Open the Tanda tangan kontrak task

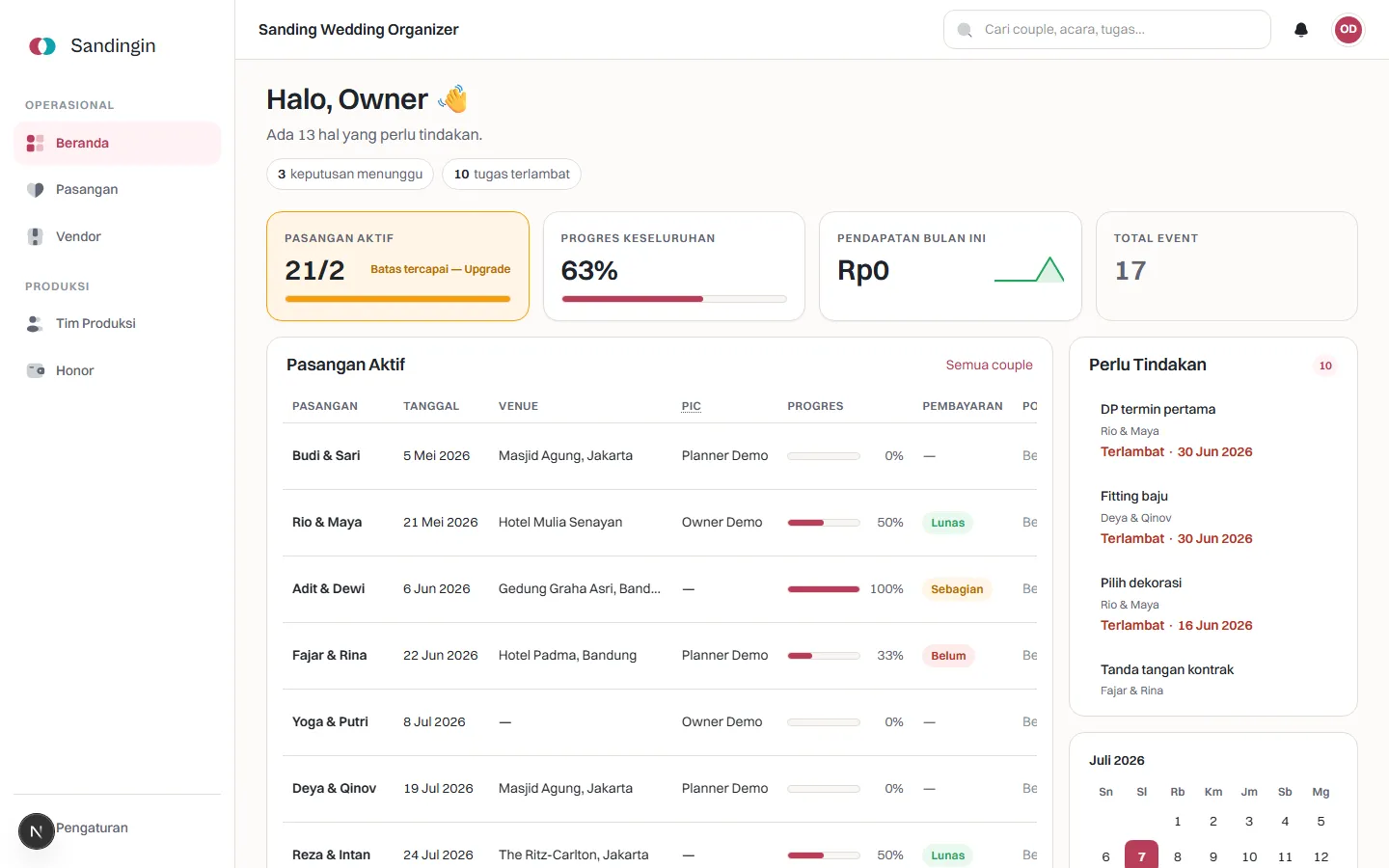click(1213, 681)
